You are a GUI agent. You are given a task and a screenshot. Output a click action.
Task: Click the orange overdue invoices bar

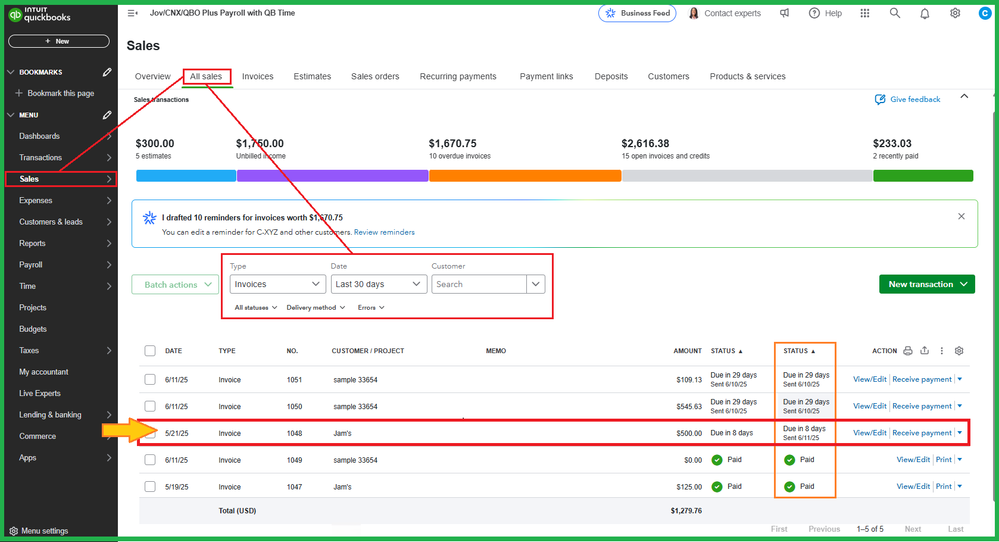(525, 176)
